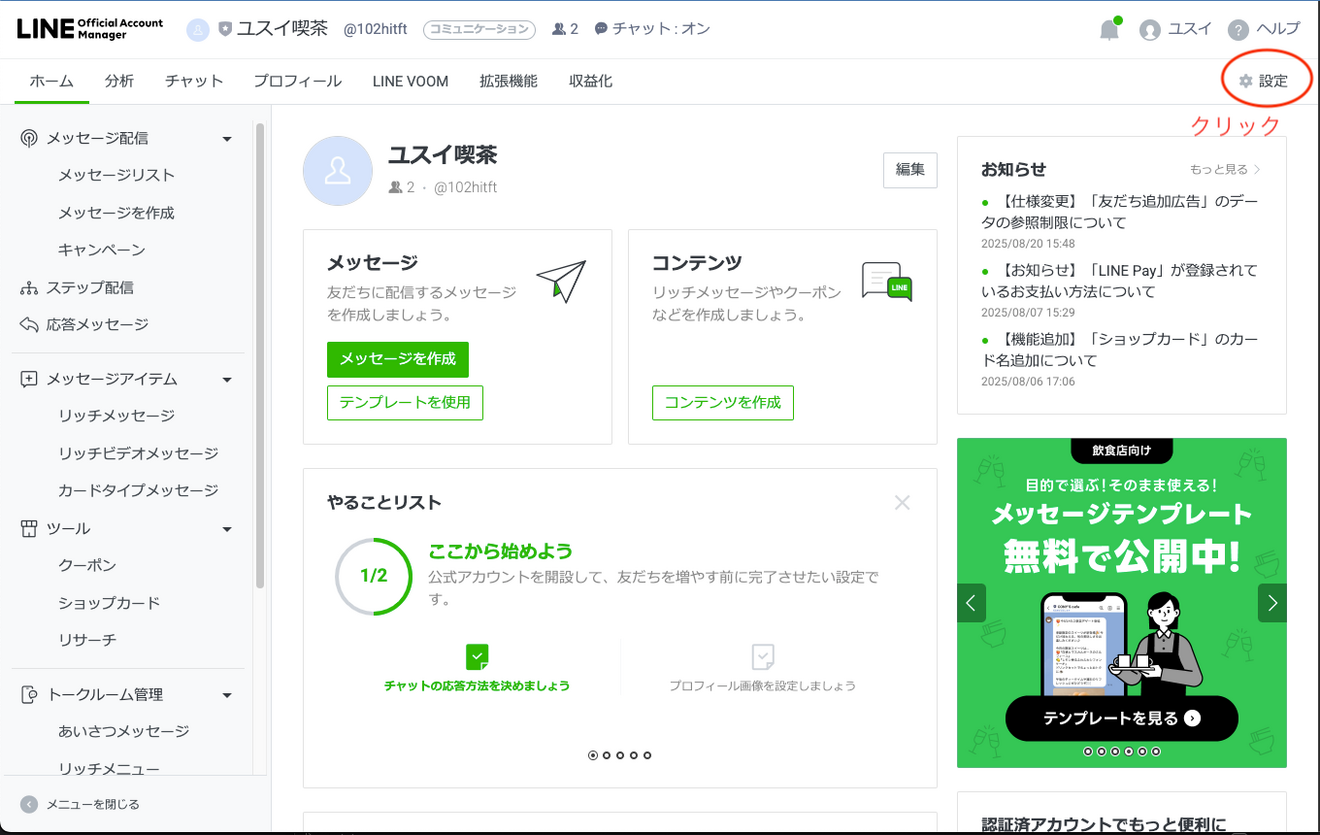Image resolution: width=1320 pixels, height=835 pixels.
Task: Click the grey プロフィール画像 checklist icon
Action: tap(762, 657)
